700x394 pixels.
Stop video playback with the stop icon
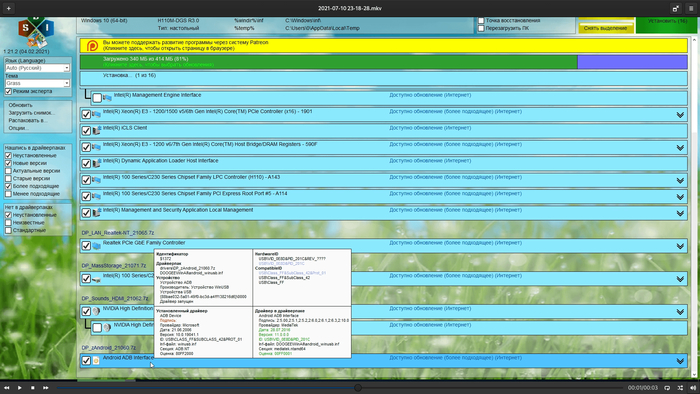(33, 388)
